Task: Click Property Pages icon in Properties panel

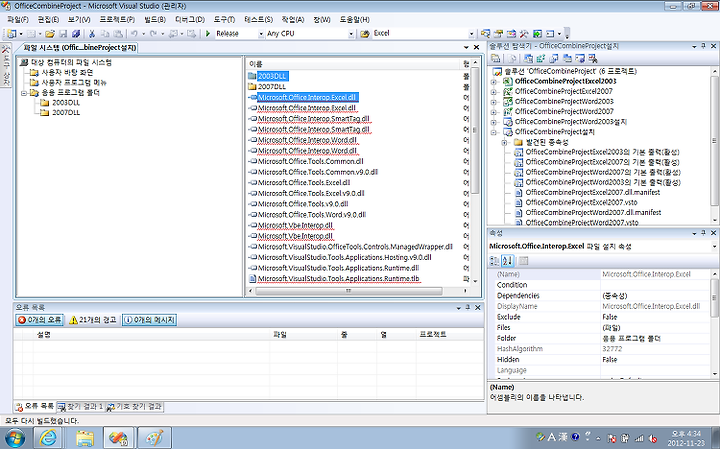Action: pyautogui.click(x=523, y=261)
